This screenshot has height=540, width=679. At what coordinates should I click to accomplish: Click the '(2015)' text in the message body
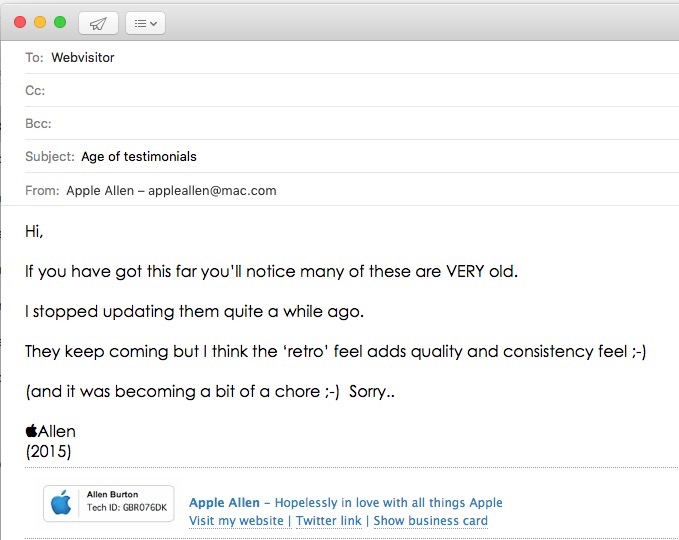point(48,451)
